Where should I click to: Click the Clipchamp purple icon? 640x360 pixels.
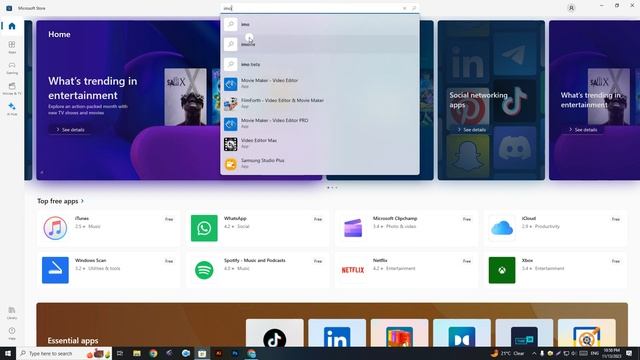353,228
